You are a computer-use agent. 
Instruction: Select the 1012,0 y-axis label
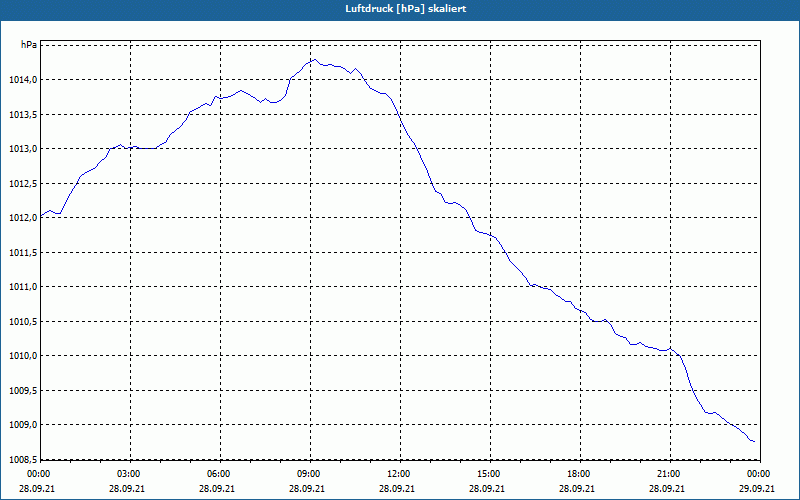(x=23, y=218)
